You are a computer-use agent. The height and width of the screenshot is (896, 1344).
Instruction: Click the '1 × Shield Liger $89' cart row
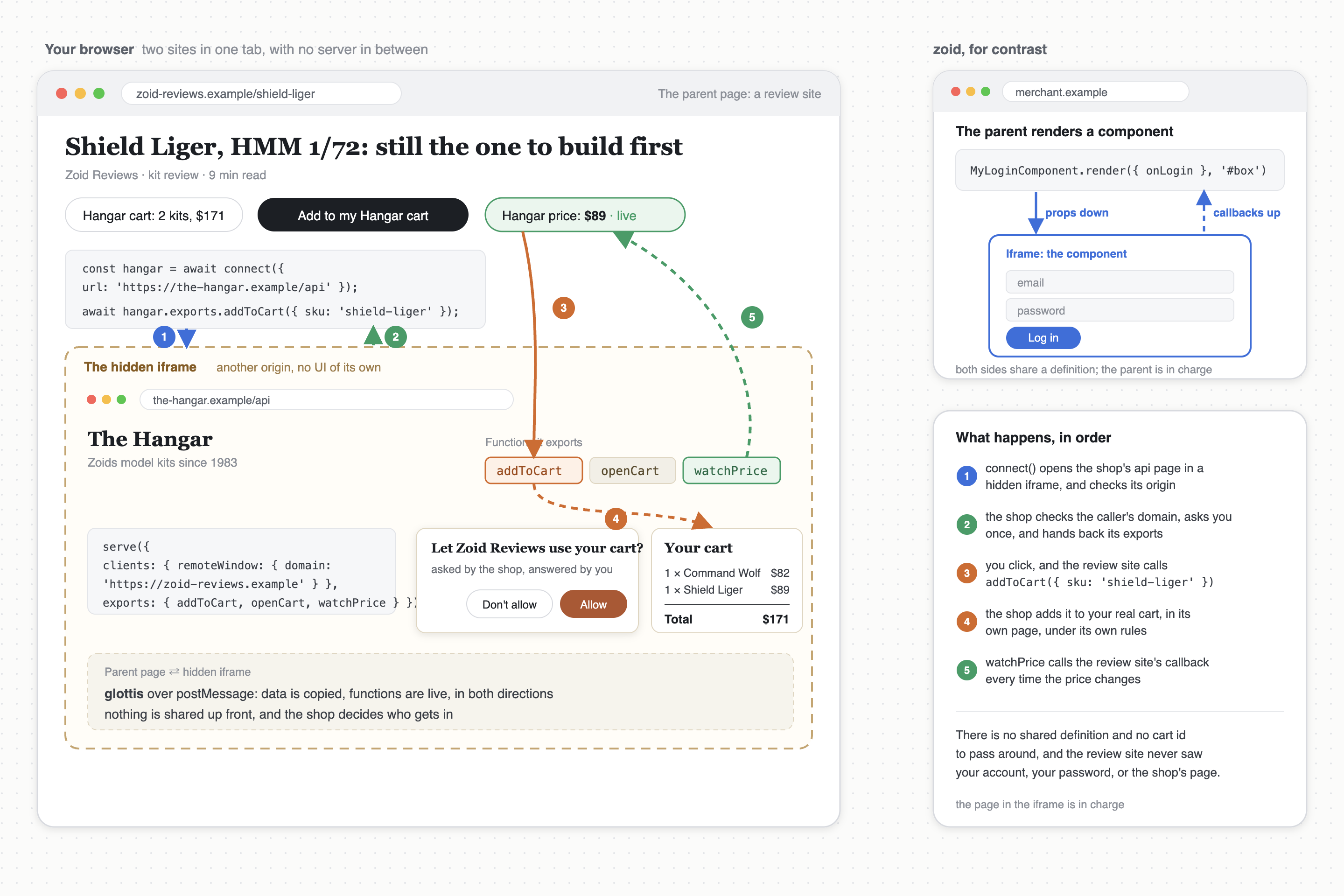pyautogui.click(x=727, y=590)
